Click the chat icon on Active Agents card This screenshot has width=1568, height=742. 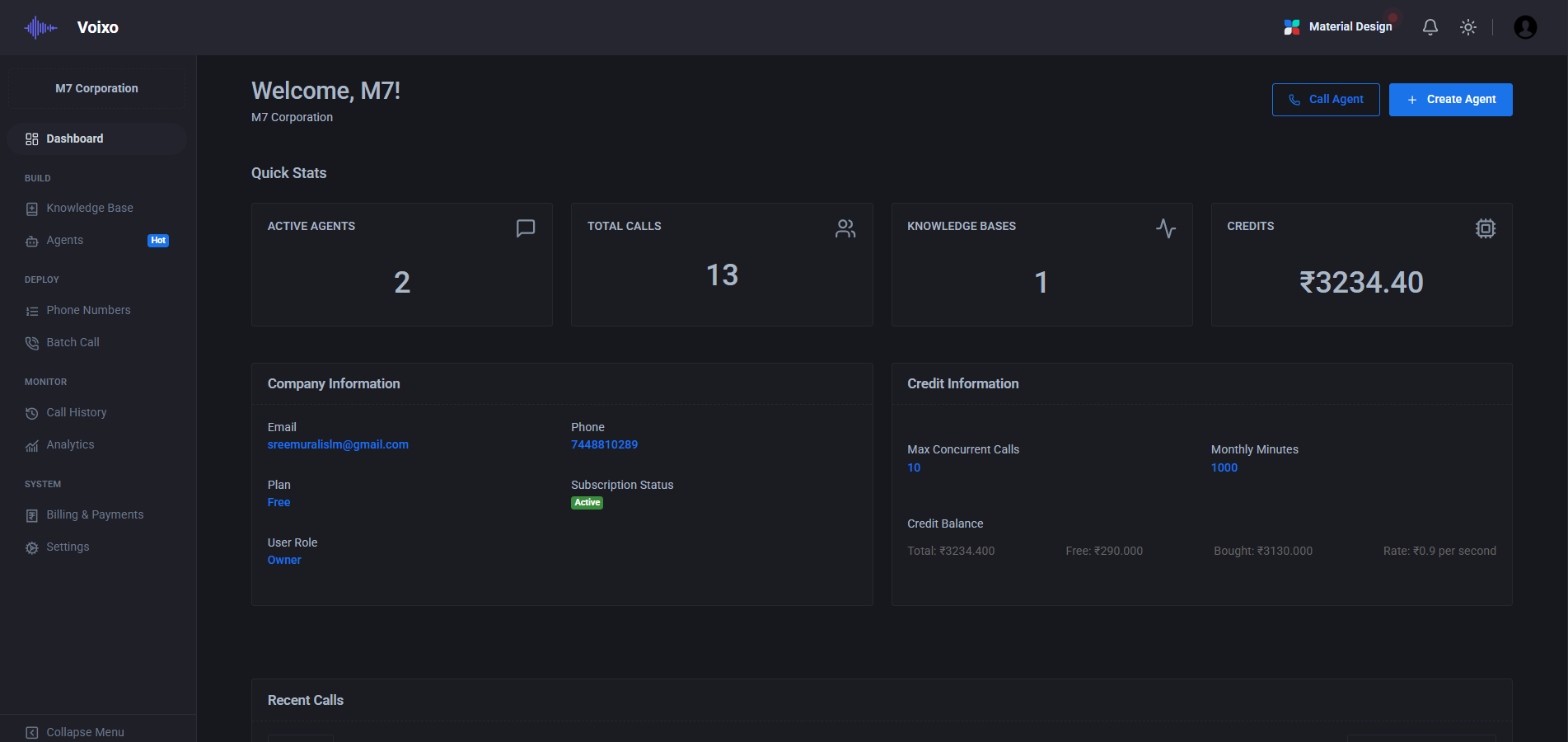(x=527, y=228)
